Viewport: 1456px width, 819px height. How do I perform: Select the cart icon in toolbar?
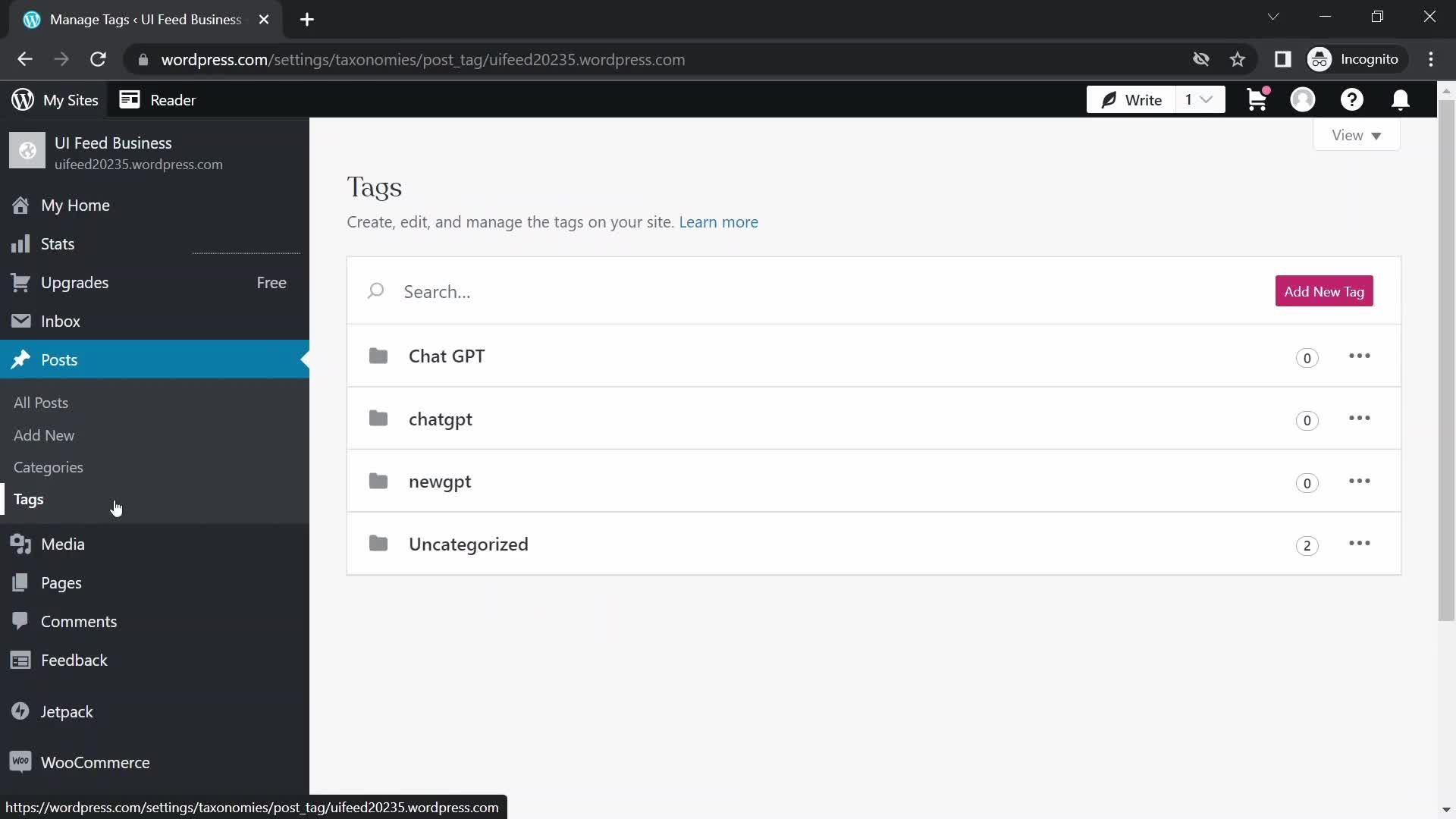1257,99
